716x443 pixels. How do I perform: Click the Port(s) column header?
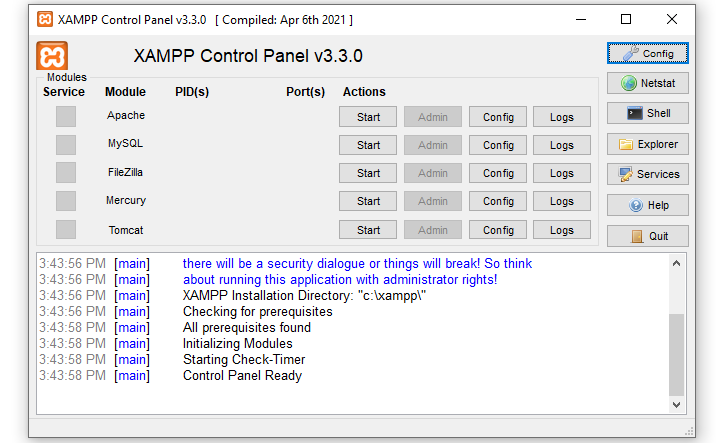click(x=305, y=92)
